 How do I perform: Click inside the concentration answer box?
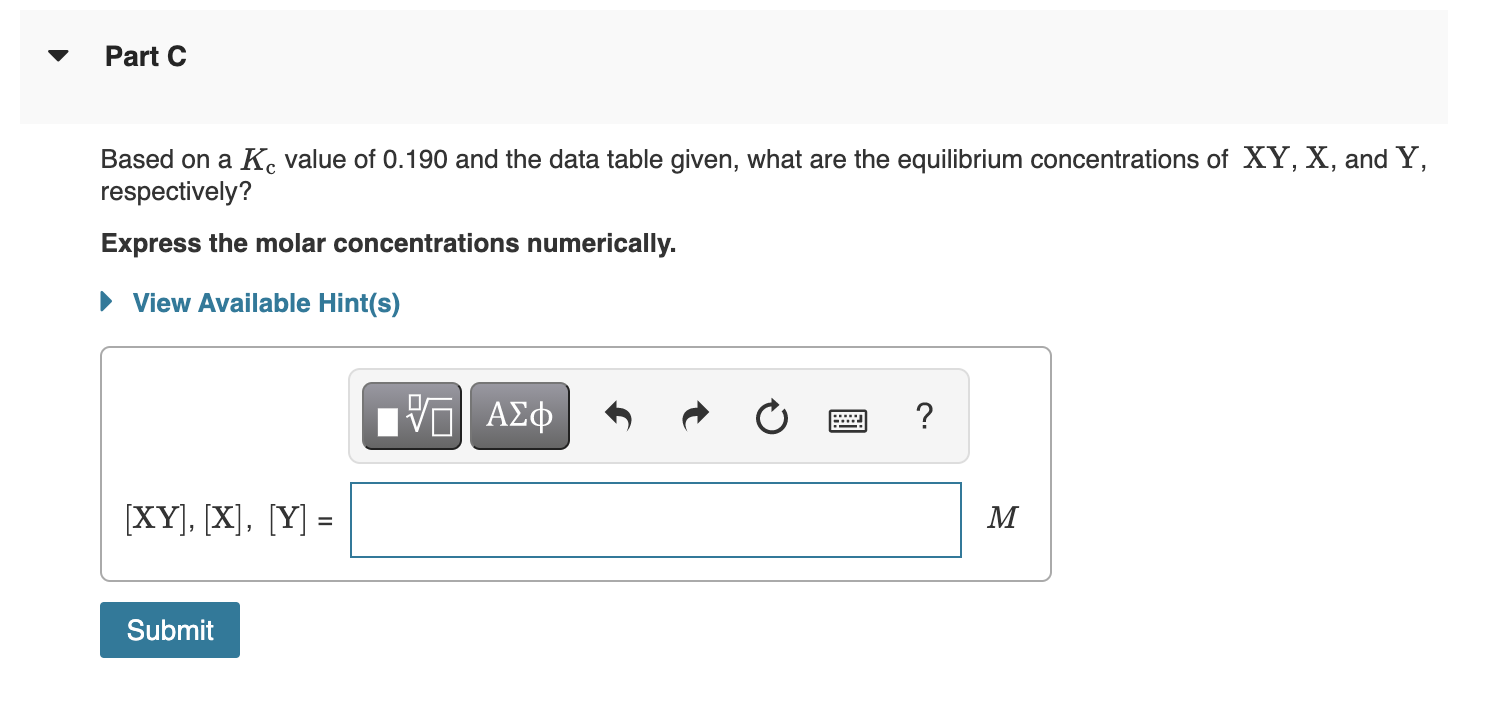coord(655,519)
